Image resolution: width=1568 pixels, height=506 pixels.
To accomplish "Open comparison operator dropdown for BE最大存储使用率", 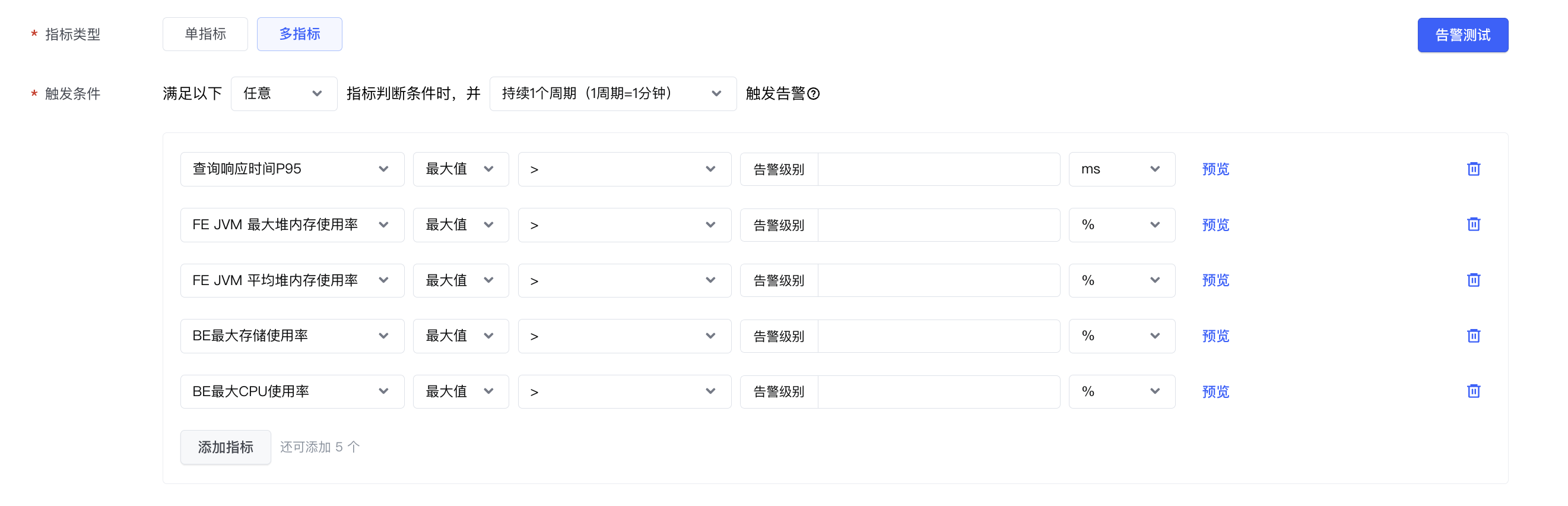I will click(624, 336).
